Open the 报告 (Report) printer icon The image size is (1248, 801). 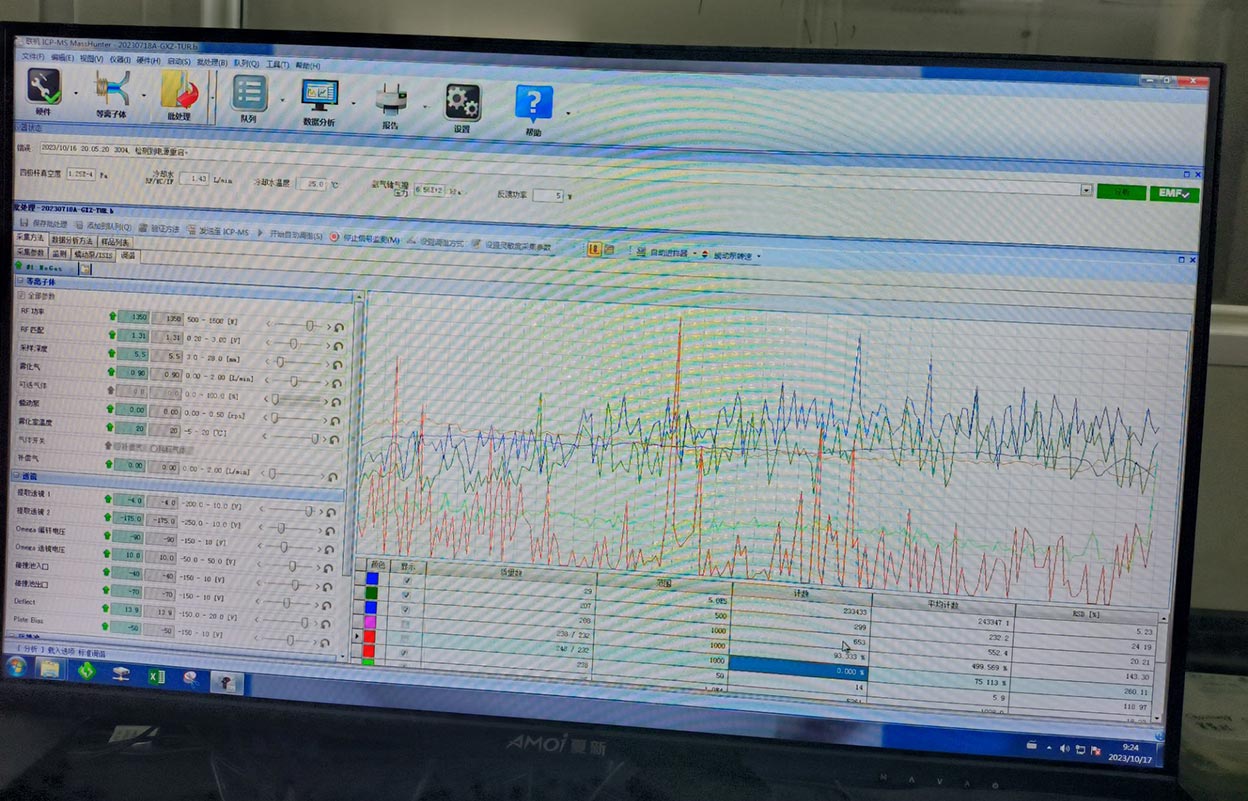[x=391, y=100]
